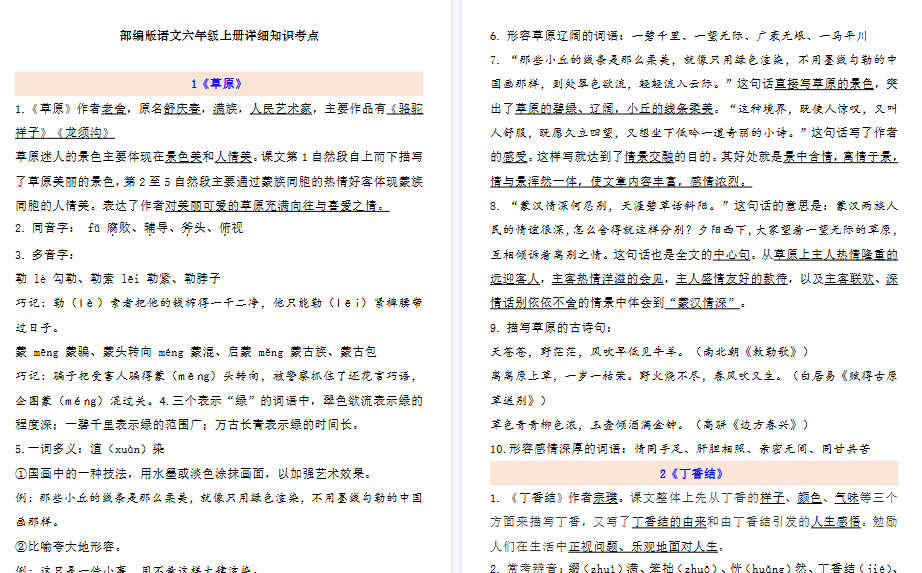Click line 巧记：勒（lè）索者
The height and width of the screenshot is (573, 922).
point(219,315)
